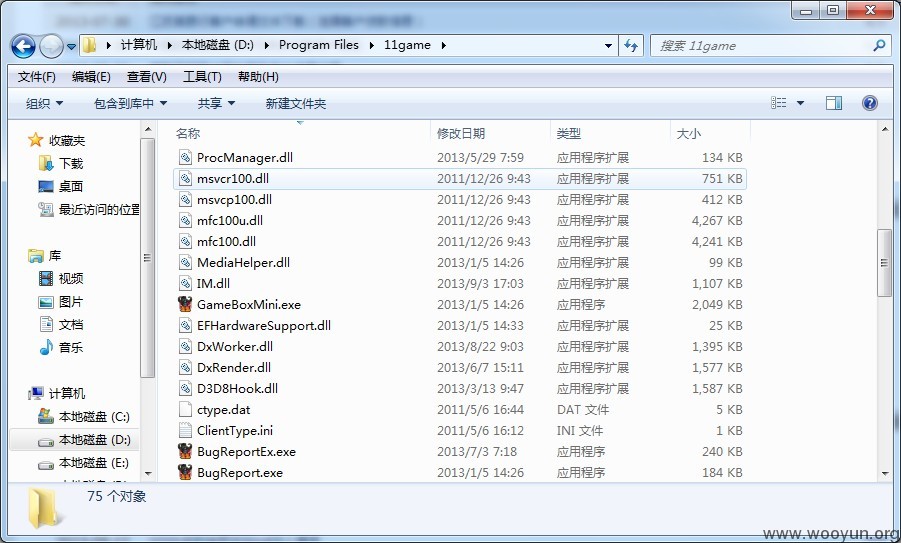The height and width of the screenshot is (543, 901).
Task: Click 计算机 in the address path
Action: click(138, 45)
